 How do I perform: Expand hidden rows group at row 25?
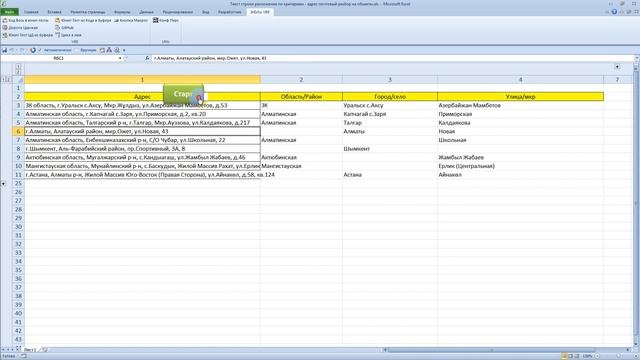pos(3,184)
